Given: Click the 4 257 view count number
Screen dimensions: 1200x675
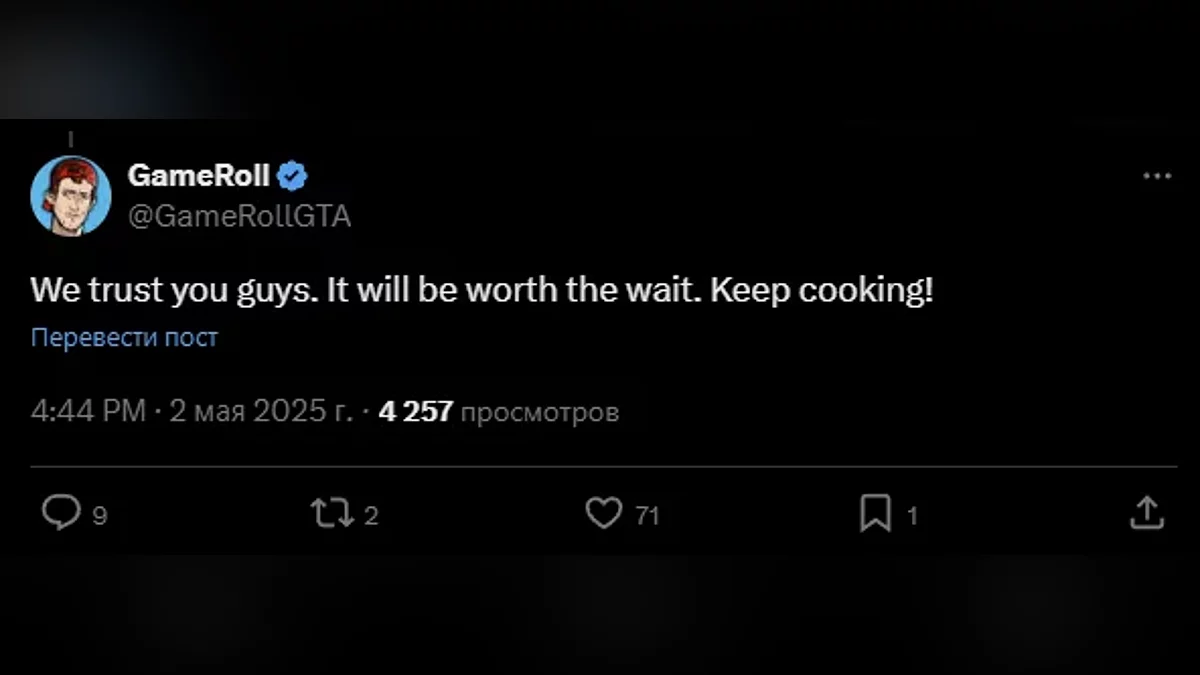Looking at the screenshot, I should tap(416, 411).
